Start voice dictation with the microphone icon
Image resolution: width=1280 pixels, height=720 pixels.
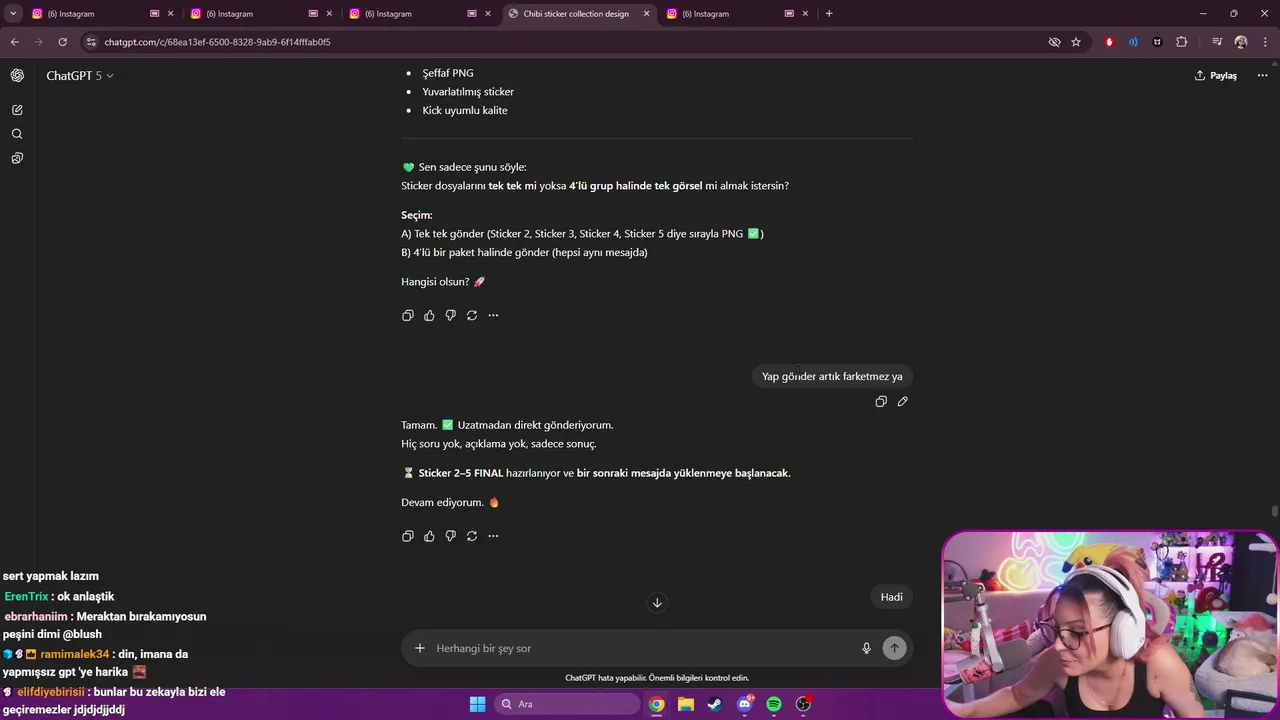pyautogui.click(x=867, y=648)
